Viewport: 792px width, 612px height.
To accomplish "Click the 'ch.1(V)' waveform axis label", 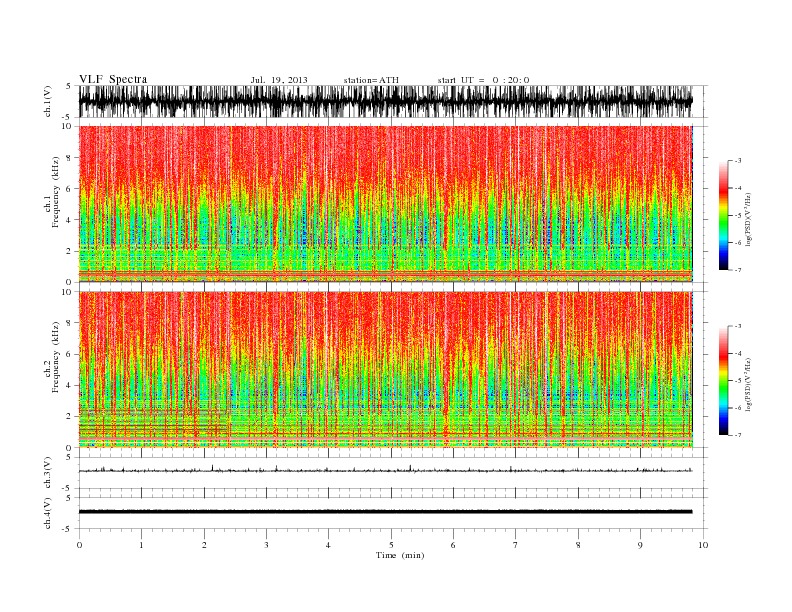I will click(48, 101).
